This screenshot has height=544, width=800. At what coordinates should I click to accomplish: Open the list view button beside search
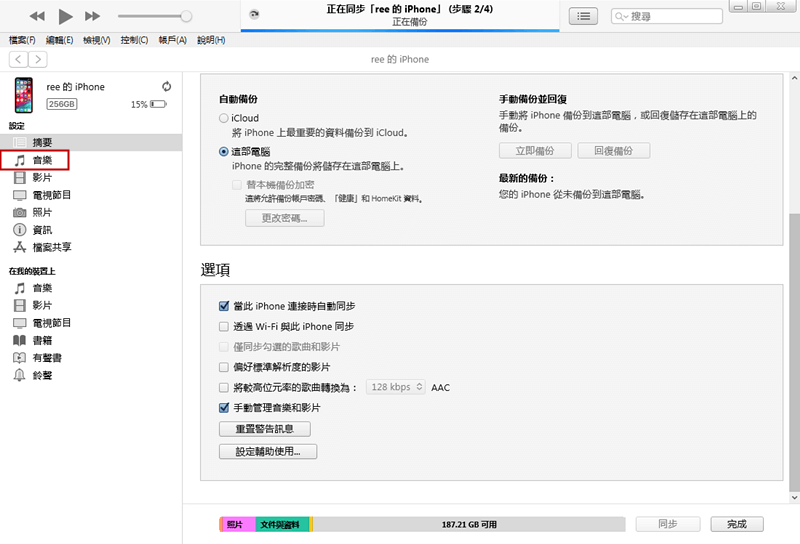583,16
